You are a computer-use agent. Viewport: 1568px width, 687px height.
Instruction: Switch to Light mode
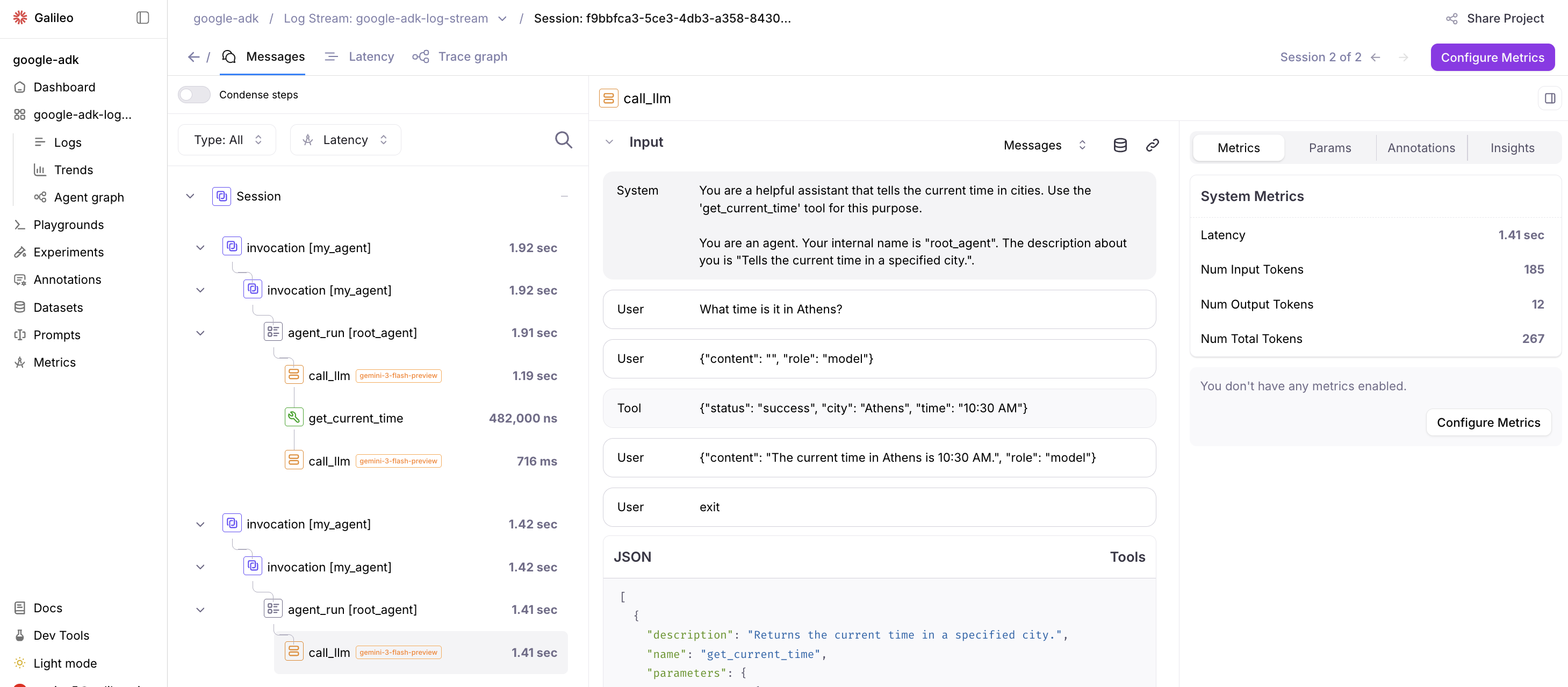click(x=64, y=663)
